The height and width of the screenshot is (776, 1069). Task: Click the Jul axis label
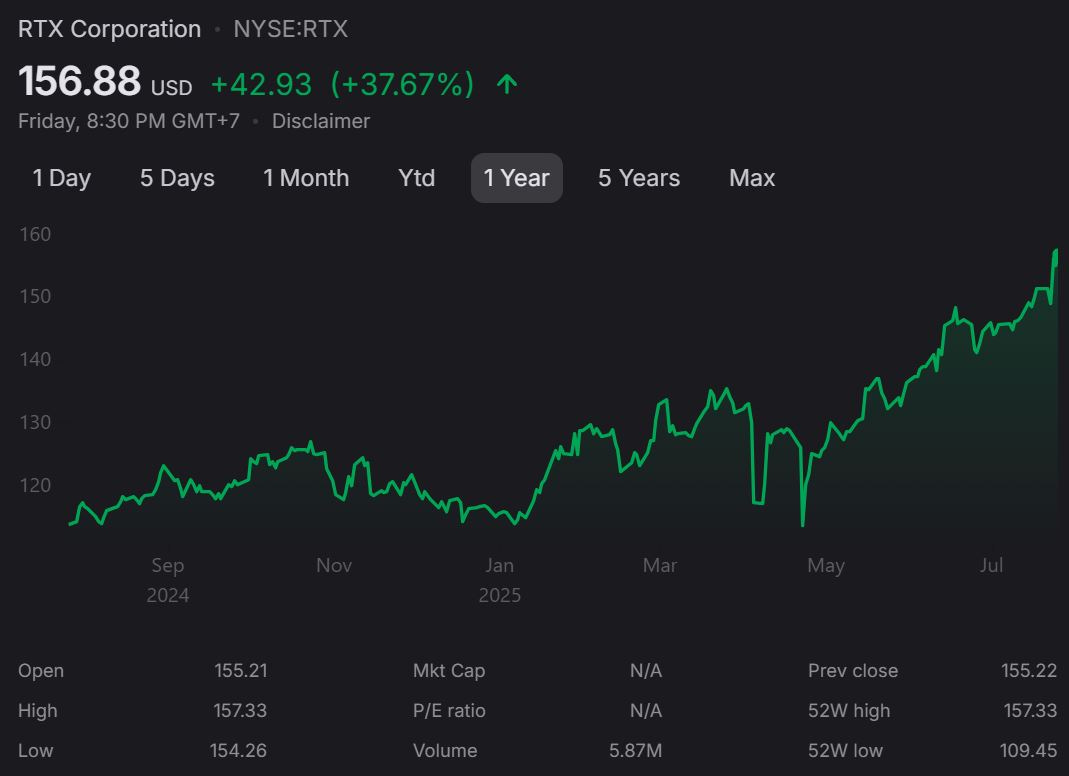pos(991,565)
